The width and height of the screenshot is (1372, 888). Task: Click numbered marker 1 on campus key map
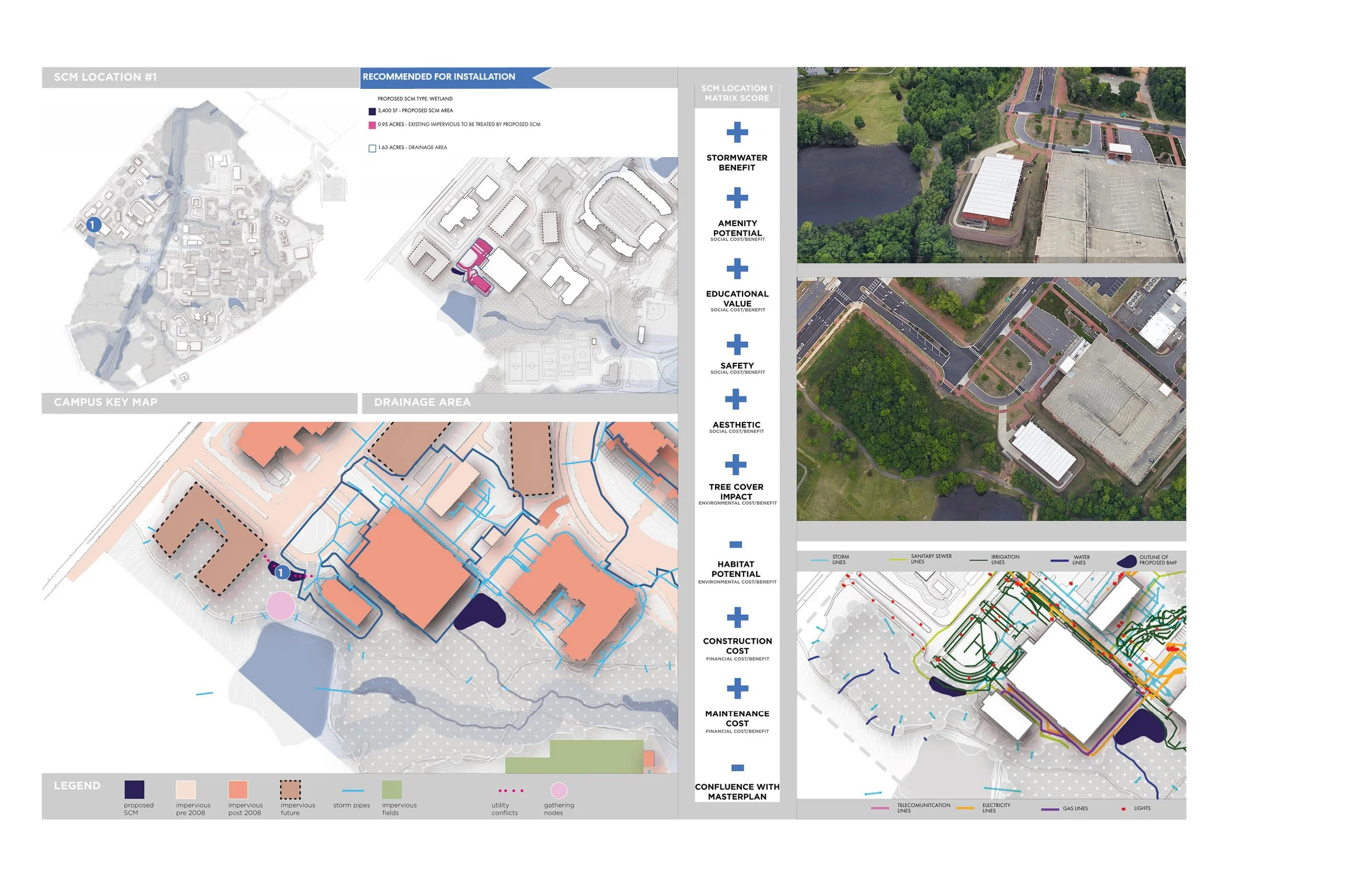click(x=93, y=225)
